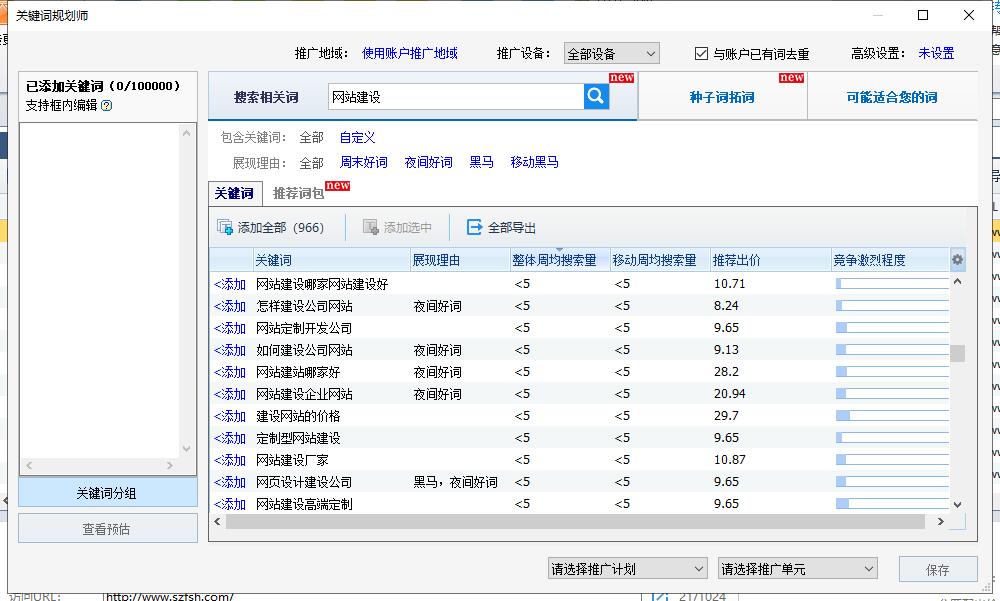Image resolution: width=1000 pixels, height=601 pixels.
Task: Click the 添加全部 (966) icon button
Action: (226, 228)
